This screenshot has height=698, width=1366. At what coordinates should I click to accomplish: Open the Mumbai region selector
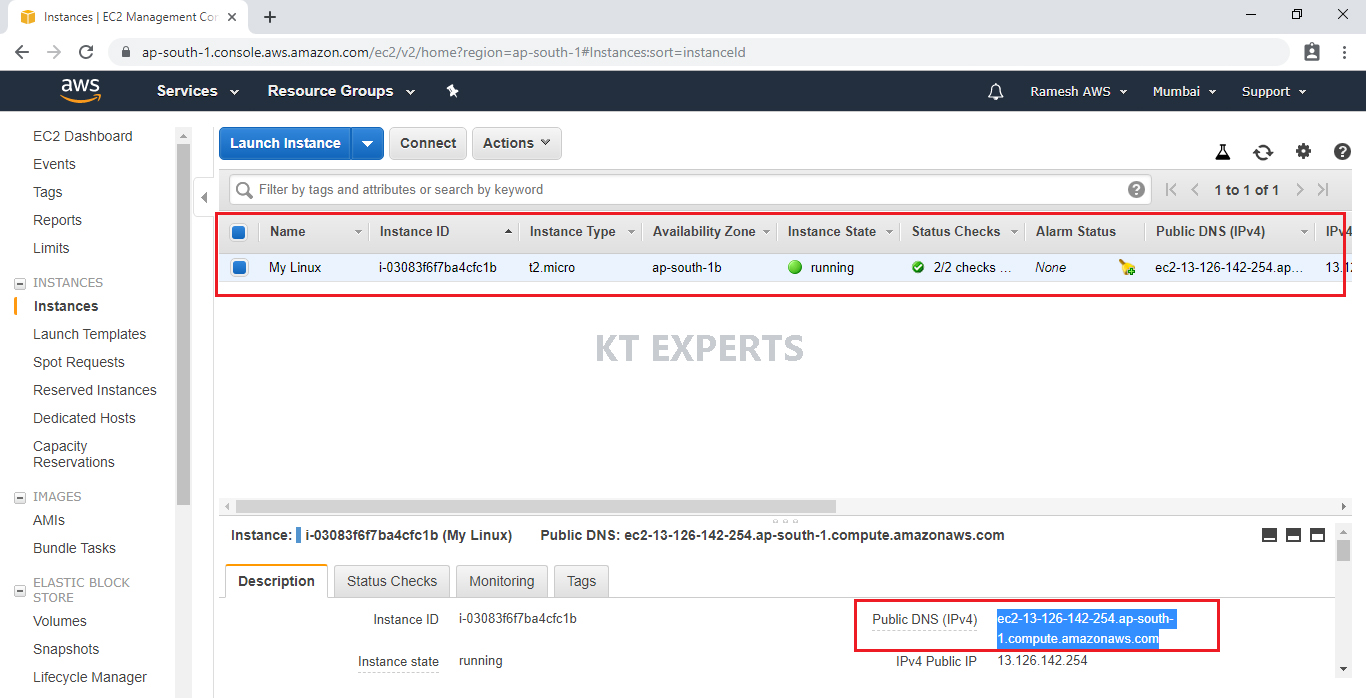pos(1185,92)
